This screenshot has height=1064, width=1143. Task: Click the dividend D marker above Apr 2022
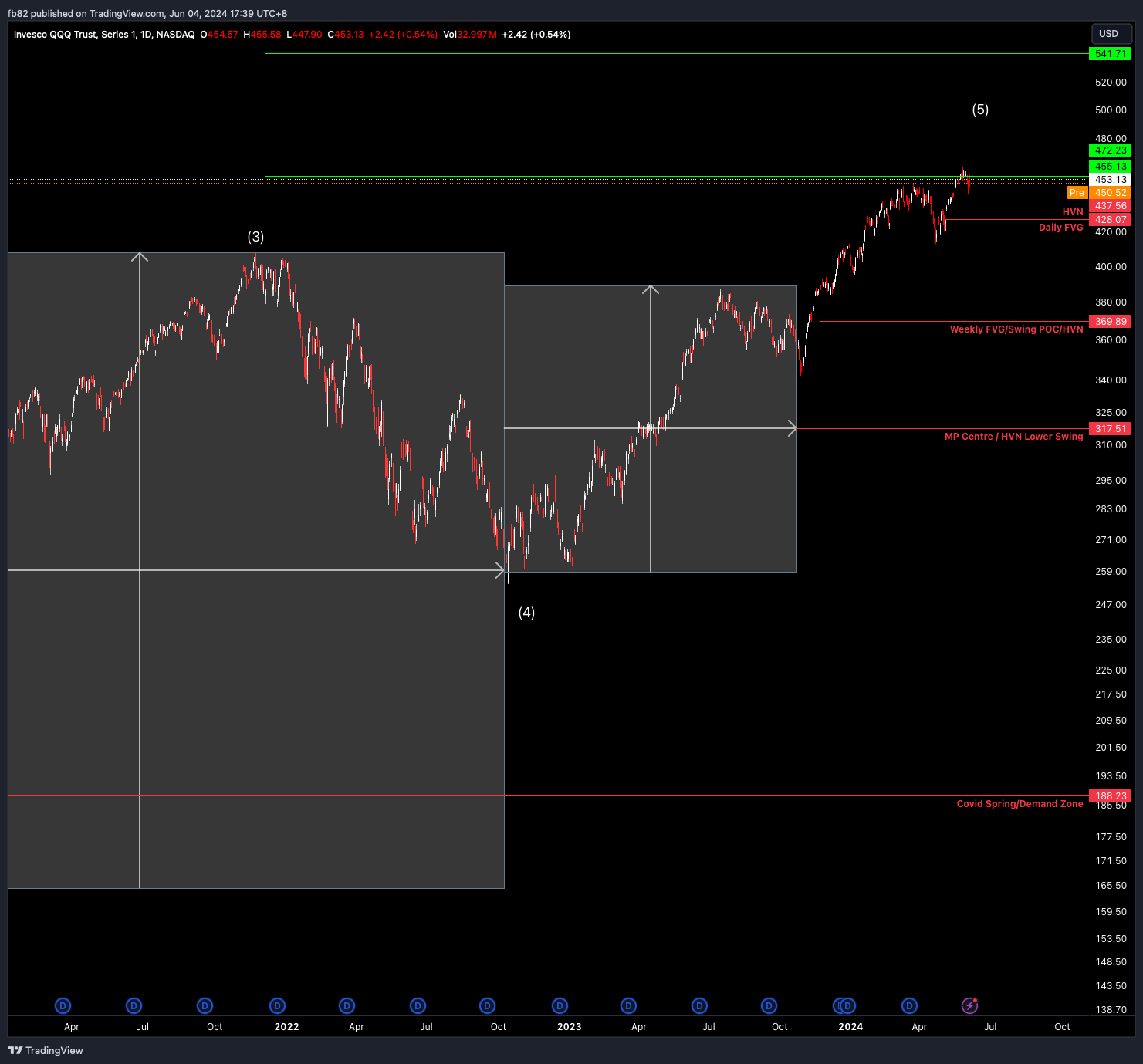pos(347,1005)
